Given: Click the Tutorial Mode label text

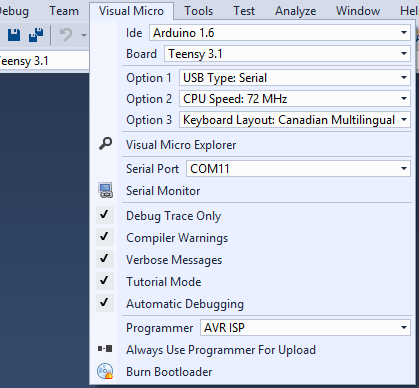Looking at the screenshot, I should tap(164, 282).
